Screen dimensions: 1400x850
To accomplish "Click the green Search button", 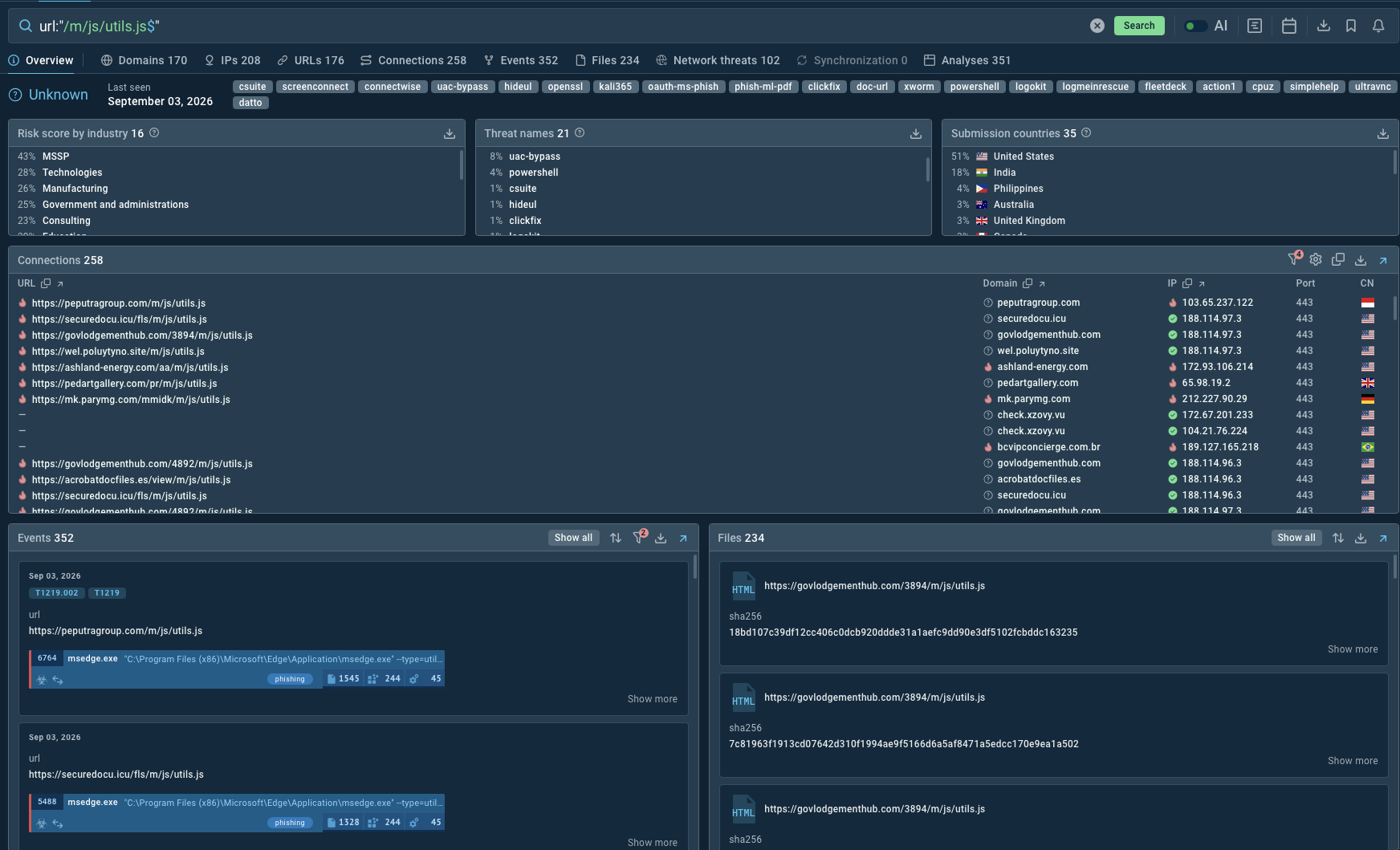I will (x=1139, y=26).
